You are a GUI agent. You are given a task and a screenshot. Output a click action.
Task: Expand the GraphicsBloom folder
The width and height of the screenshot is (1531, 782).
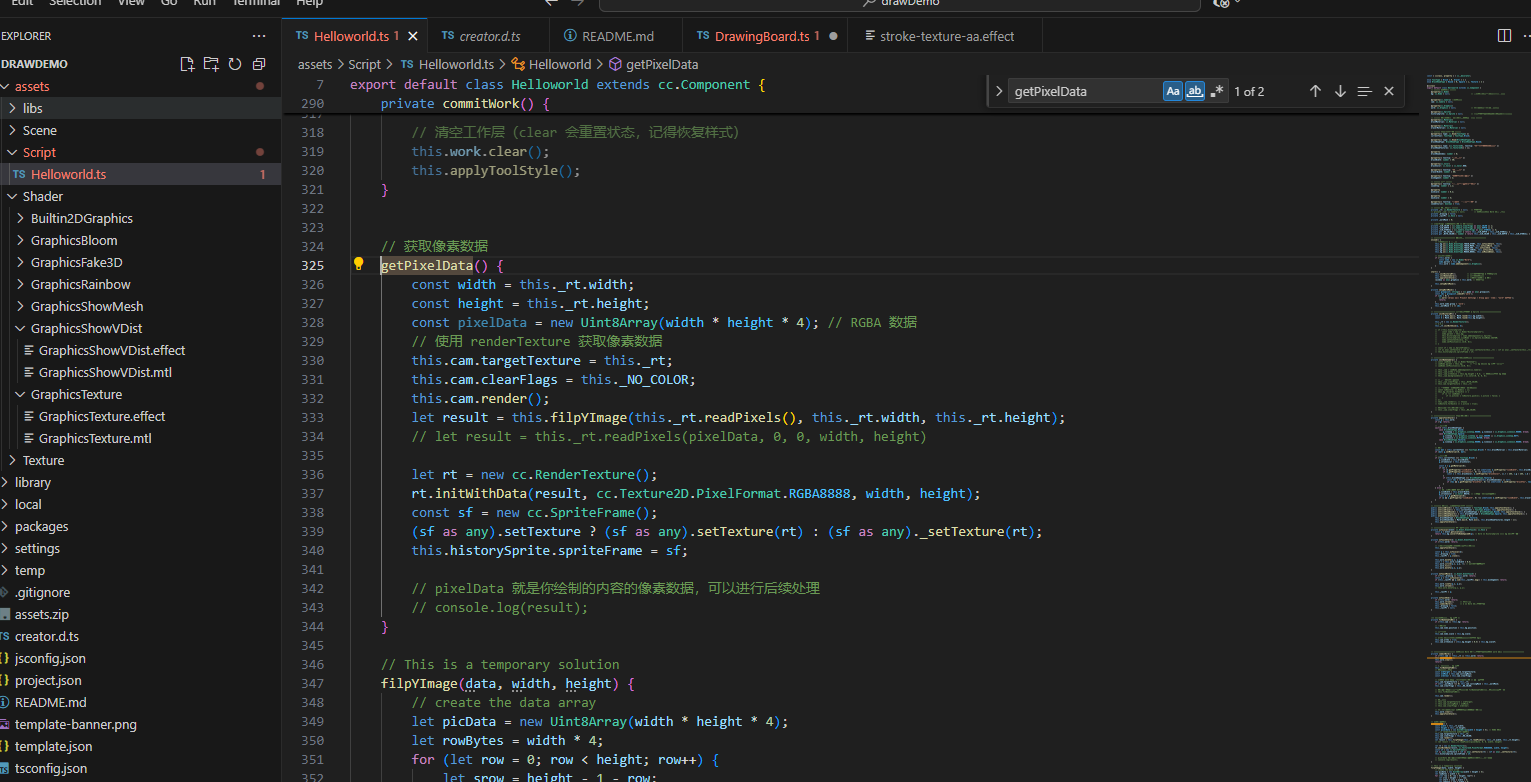pyautogui.click(x=20, y=240)
